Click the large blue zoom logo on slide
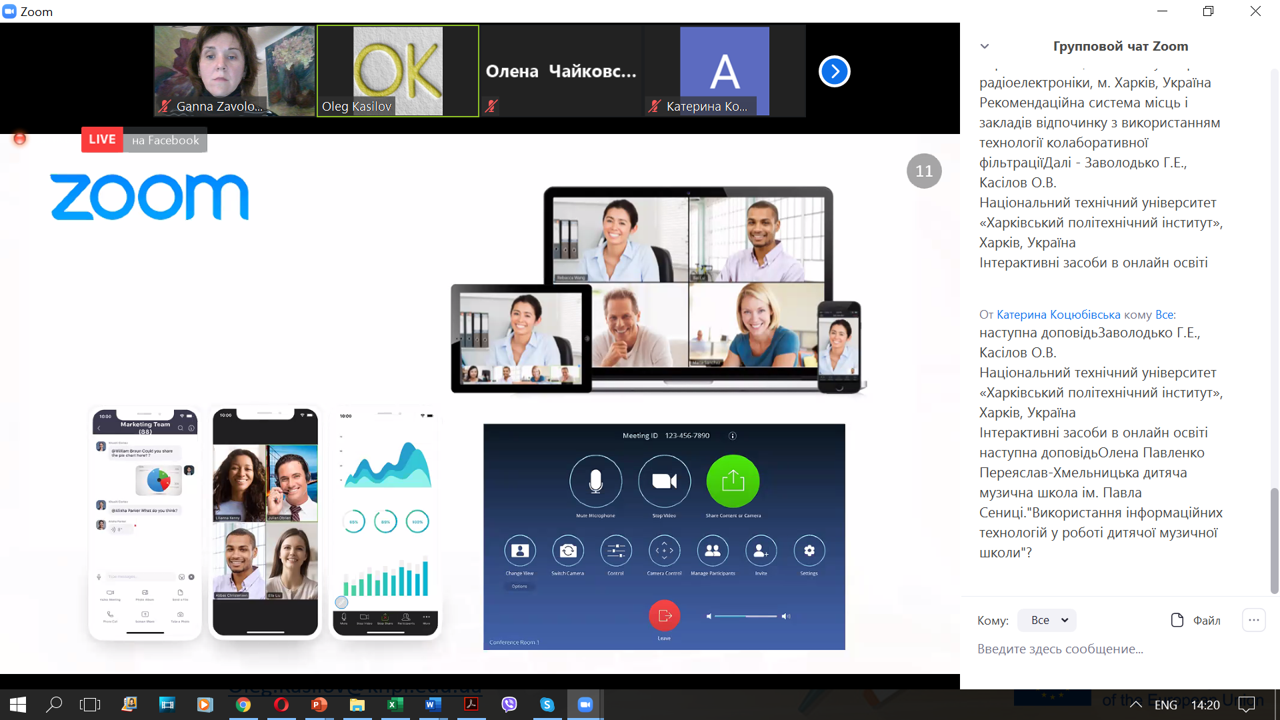The image size is (1280, 720). click(149, 197)
